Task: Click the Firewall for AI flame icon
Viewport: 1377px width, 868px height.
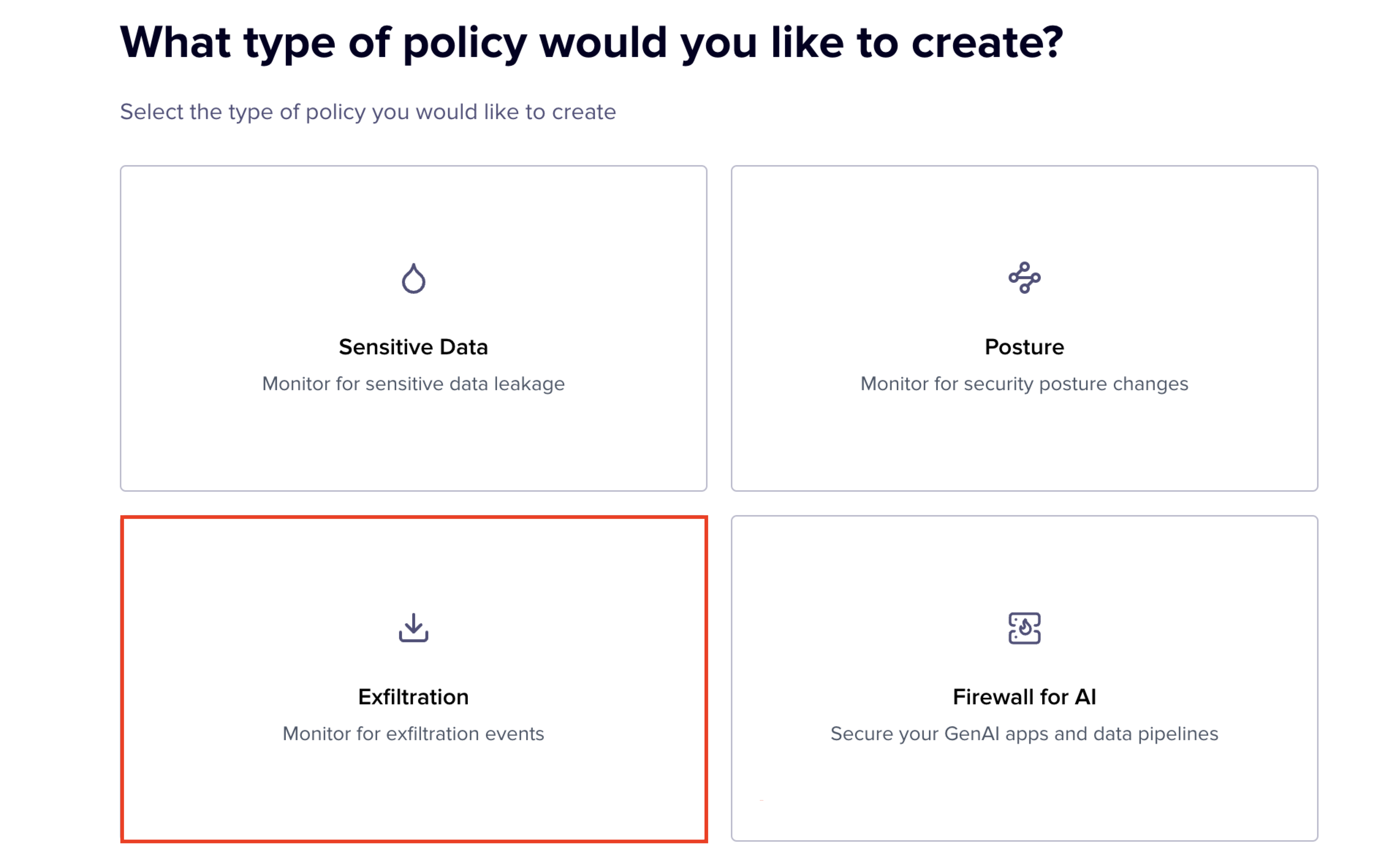Action: (1024, 628)
